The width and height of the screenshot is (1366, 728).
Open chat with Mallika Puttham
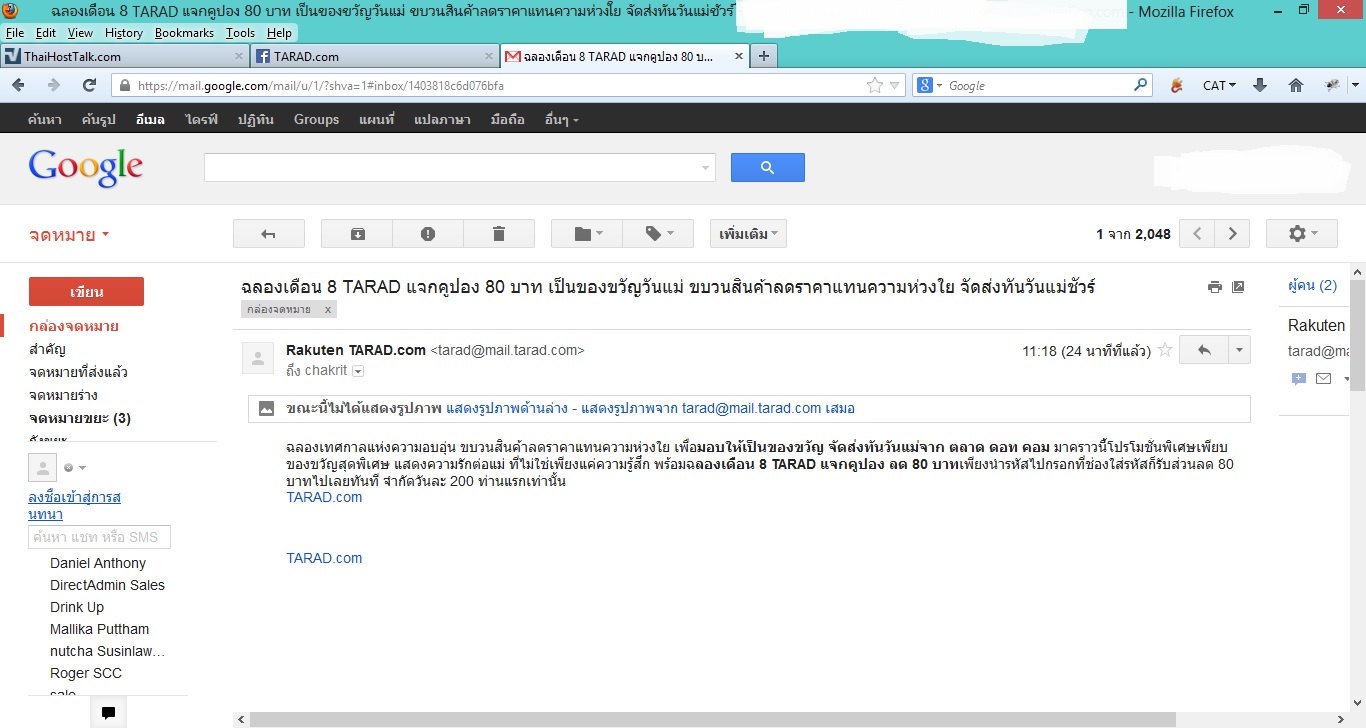[x=99, y=629]
